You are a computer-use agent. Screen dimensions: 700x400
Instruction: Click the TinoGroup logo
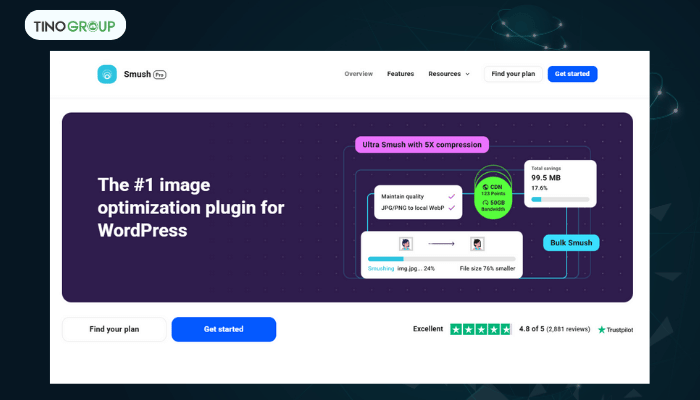[x=69, y=24]
